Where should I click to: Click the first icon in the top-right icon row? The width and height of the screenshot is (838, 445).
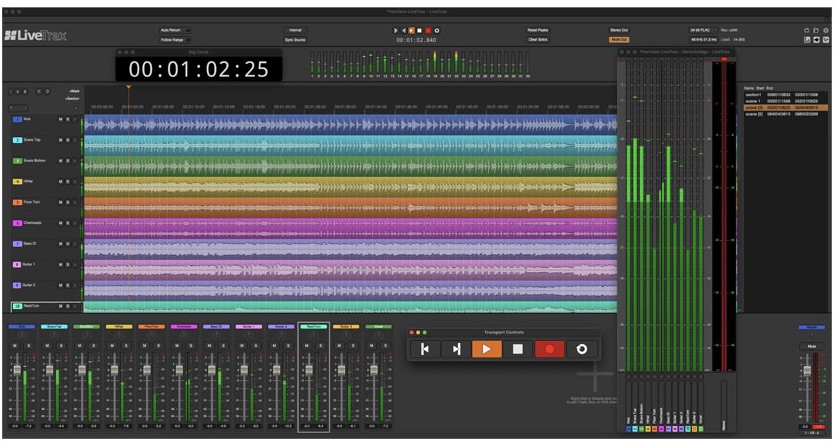(807, 30)
